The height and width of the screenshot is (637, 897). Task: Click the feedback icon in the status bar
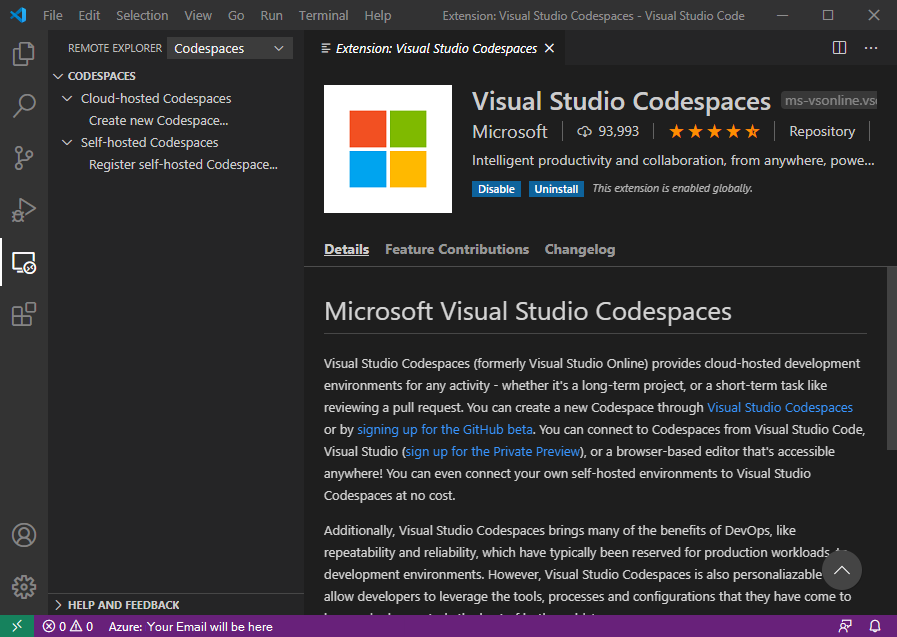847,626
